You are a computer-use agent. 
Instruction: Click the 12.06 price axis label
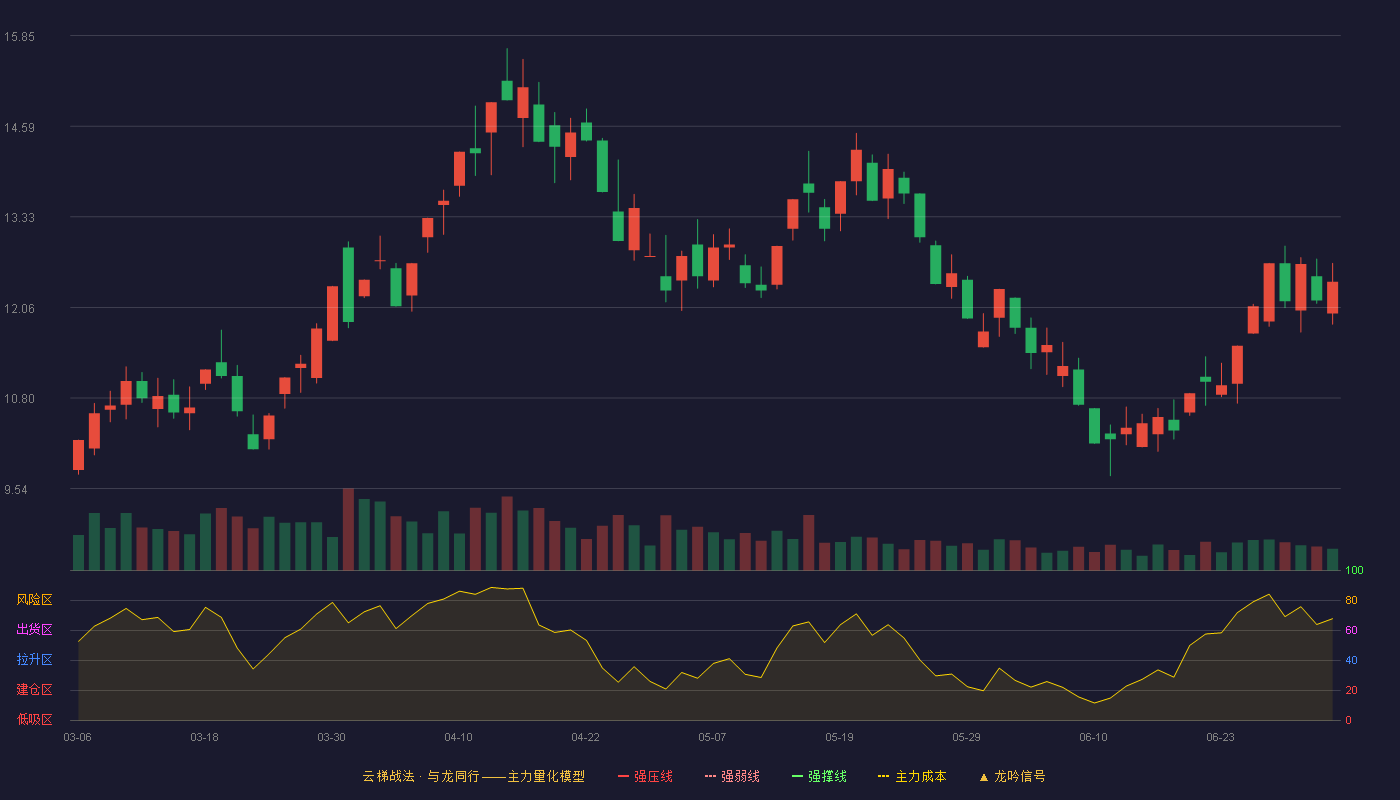pos(19,308)
